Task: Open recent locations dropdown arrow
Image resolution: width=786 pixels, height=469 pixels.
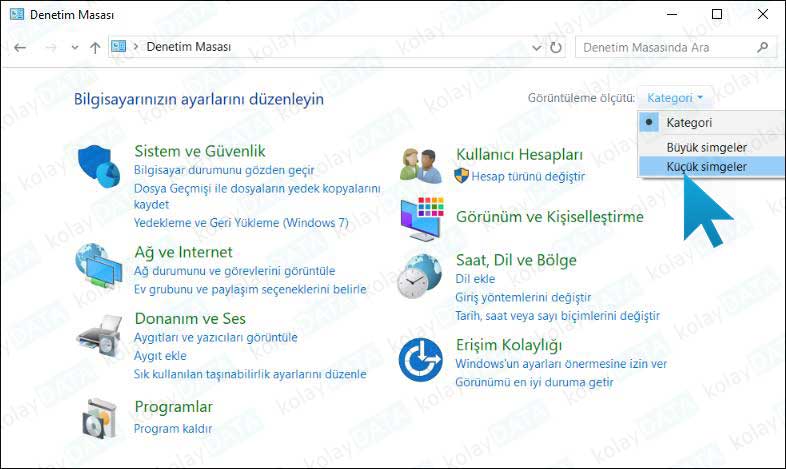Action: pyautogui.click(x=75, y=48)
